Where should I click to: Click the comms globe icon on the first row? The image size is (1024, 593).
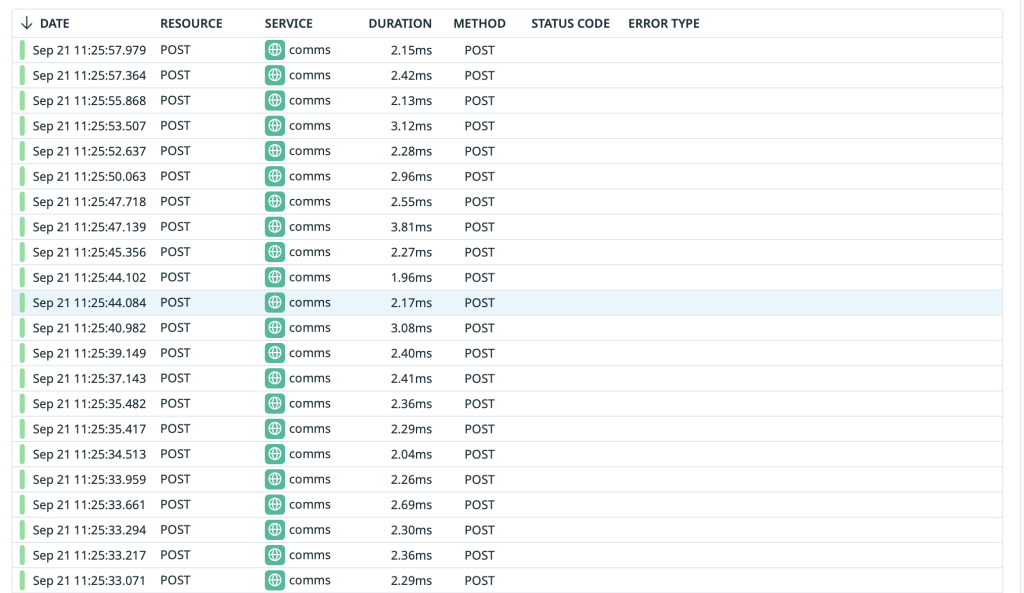coord(274,50)
